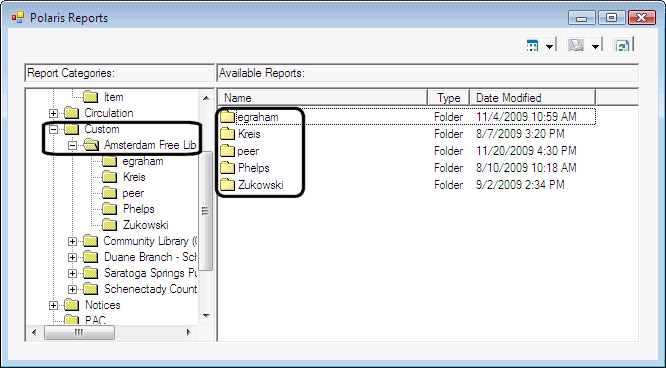Viewport: 666px width, 368px height.
Task: Expand the Duane Branch tree node
Action: 73,257
